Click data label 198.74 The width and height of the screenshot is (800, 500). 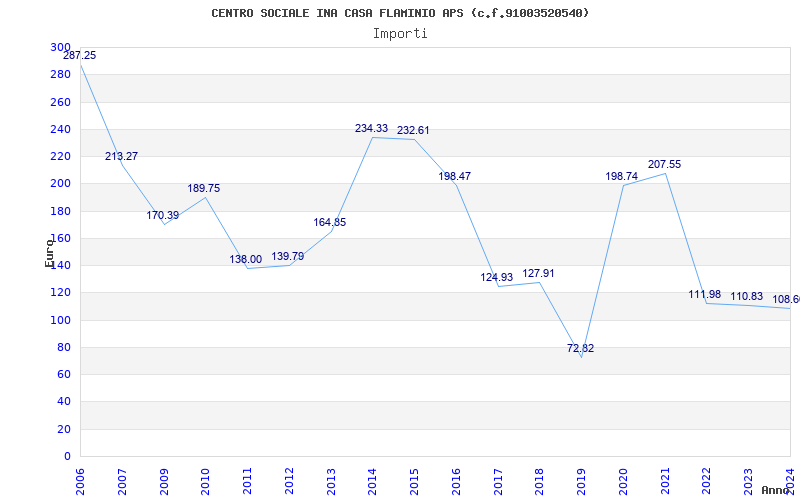point(621,177)
